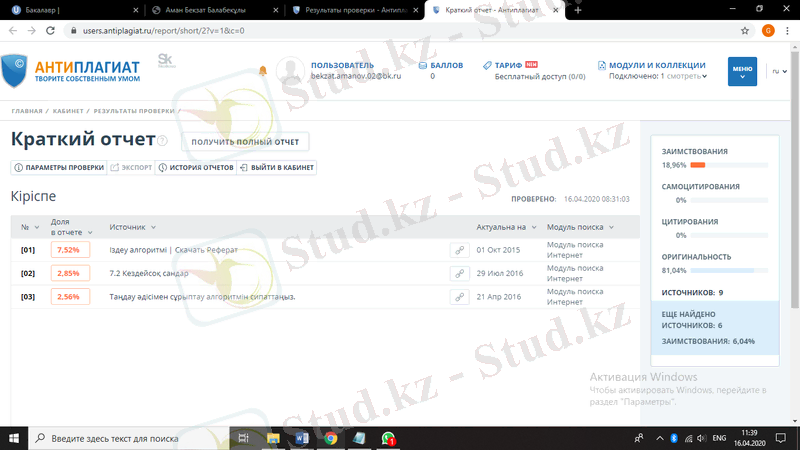Open link icon for source 03
Viewport: 800px width, 450px height.
coord(459,297)
